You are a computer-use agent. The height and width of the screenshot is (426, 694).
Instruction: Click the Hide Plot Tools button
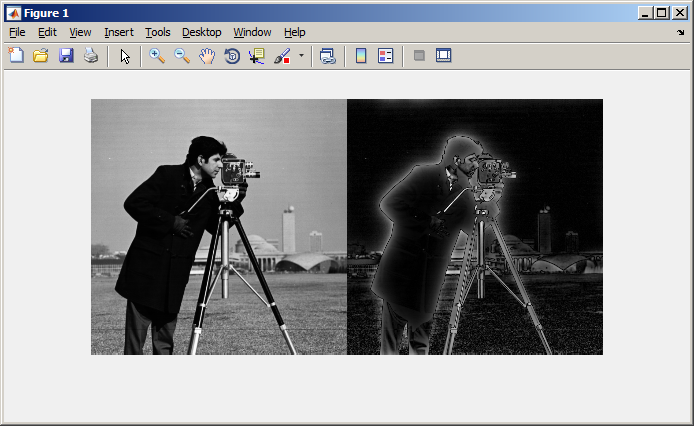419,56
